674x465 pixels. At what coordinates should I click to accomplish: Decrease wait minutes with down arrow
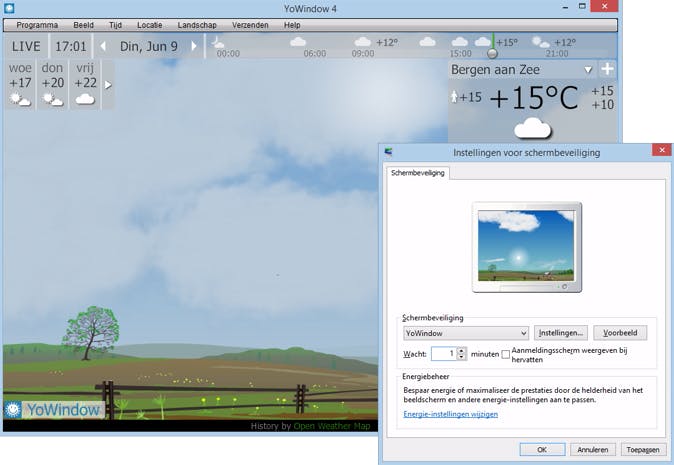coord(462,357)
